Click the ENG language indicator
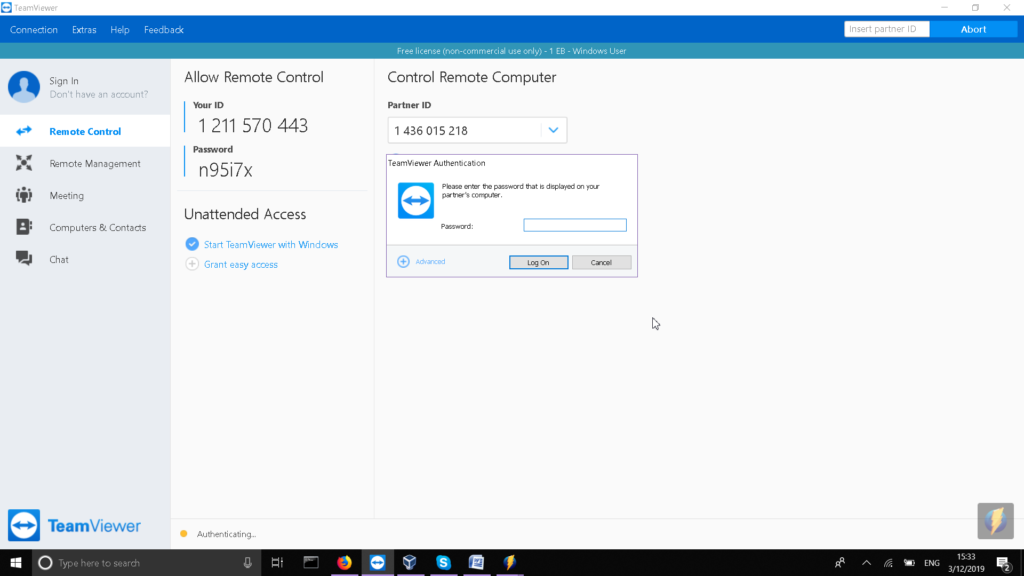The width and height of the screenshot is (1024, 576). [x=932, y=562]
